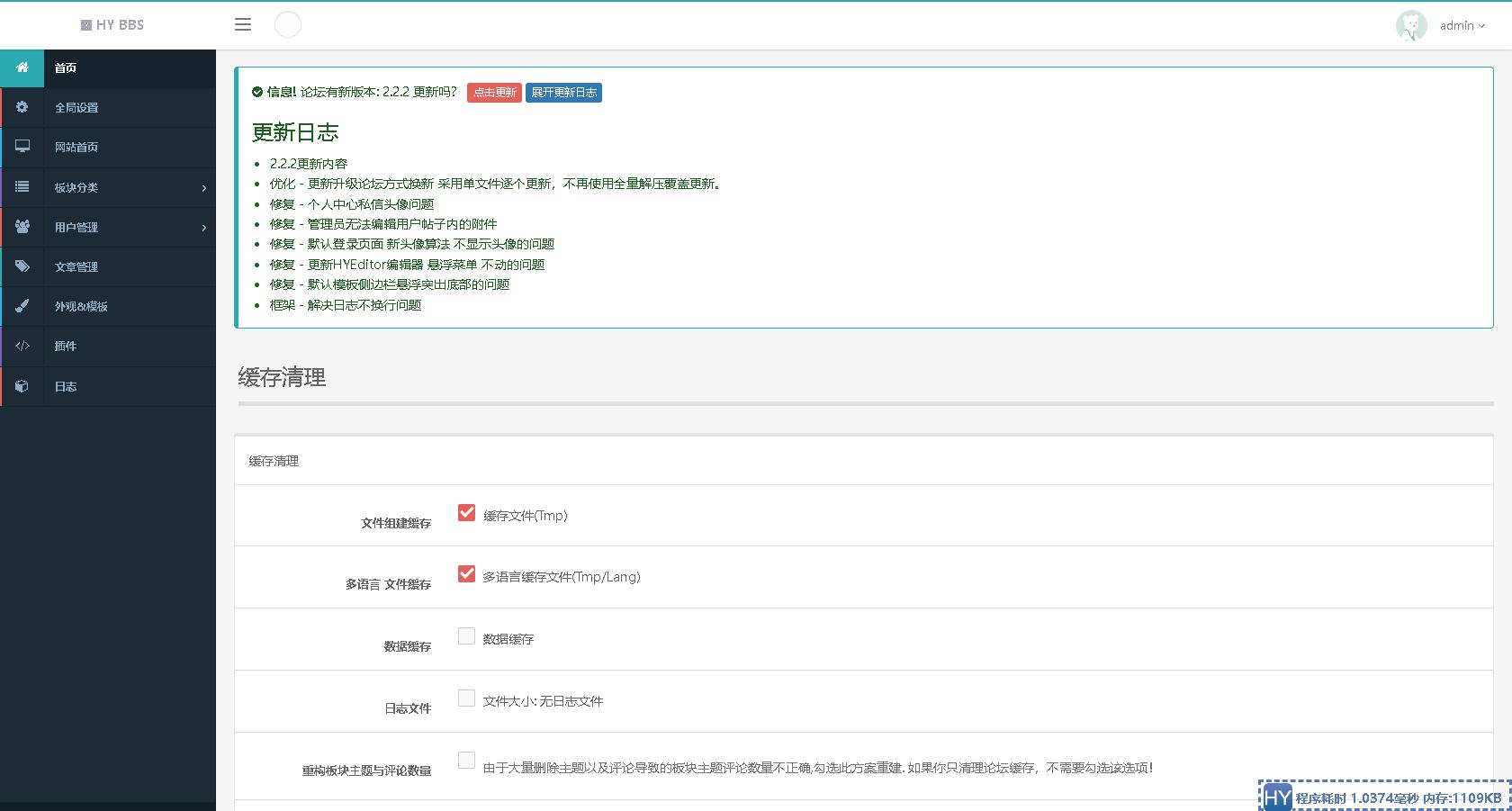The image size is (1512, 811).
Task: Select the list icon for 板块分类
Action: (22, 187)
